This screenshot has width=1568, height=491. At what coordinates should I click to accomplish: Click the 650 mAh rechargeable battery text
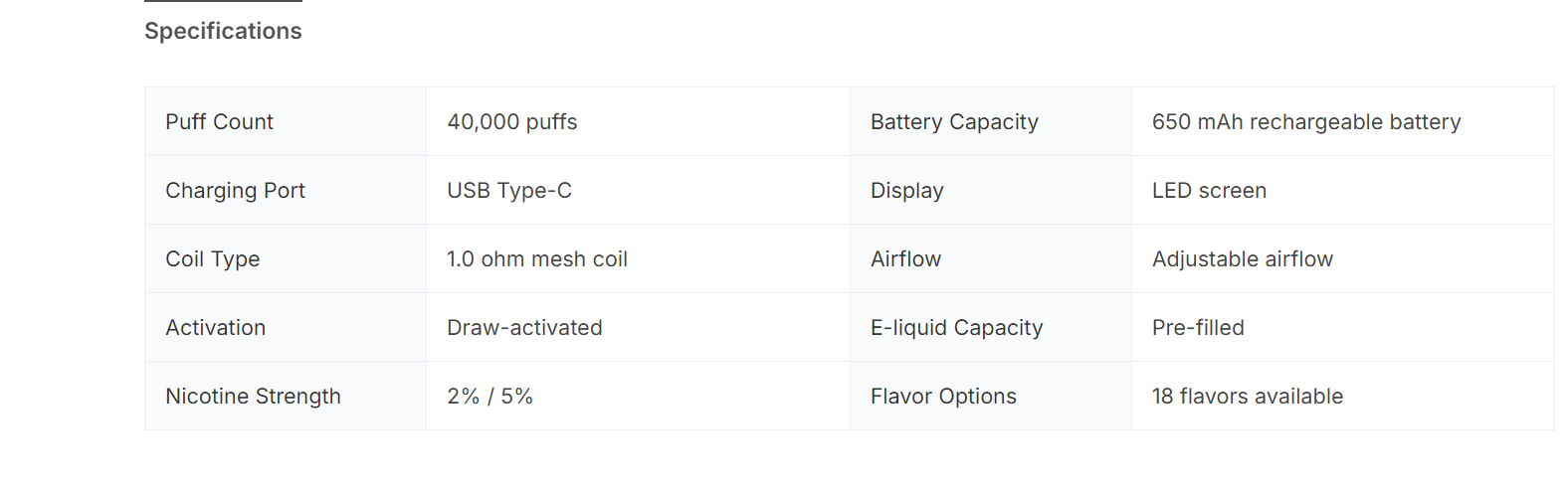(x=1305, y=122)
